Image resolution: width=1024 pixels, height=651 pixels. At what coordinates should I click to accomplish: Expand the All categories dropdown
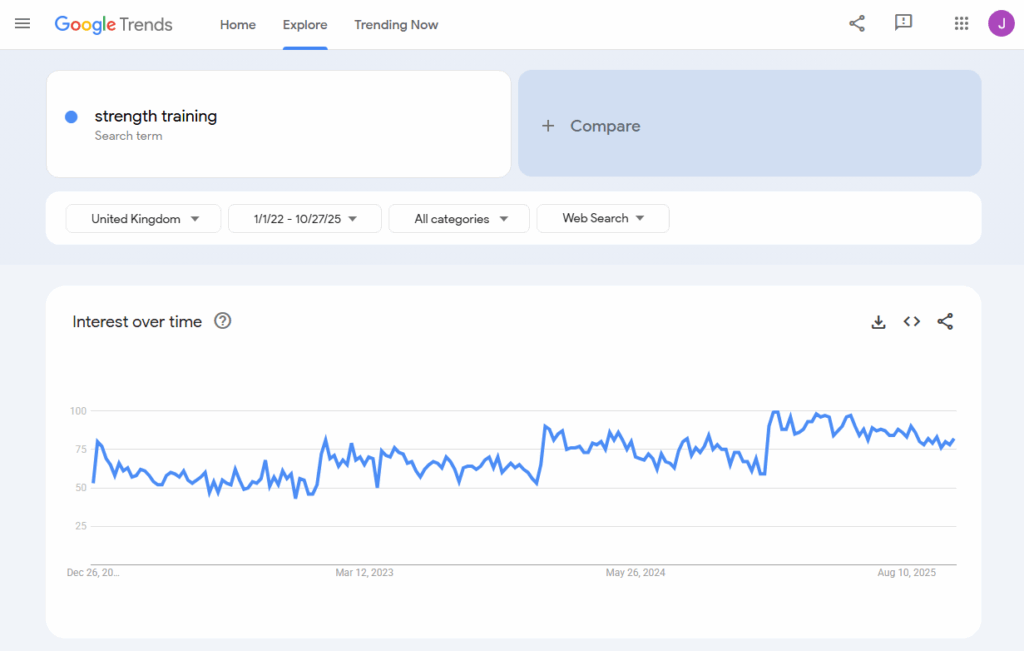point(459,218)
